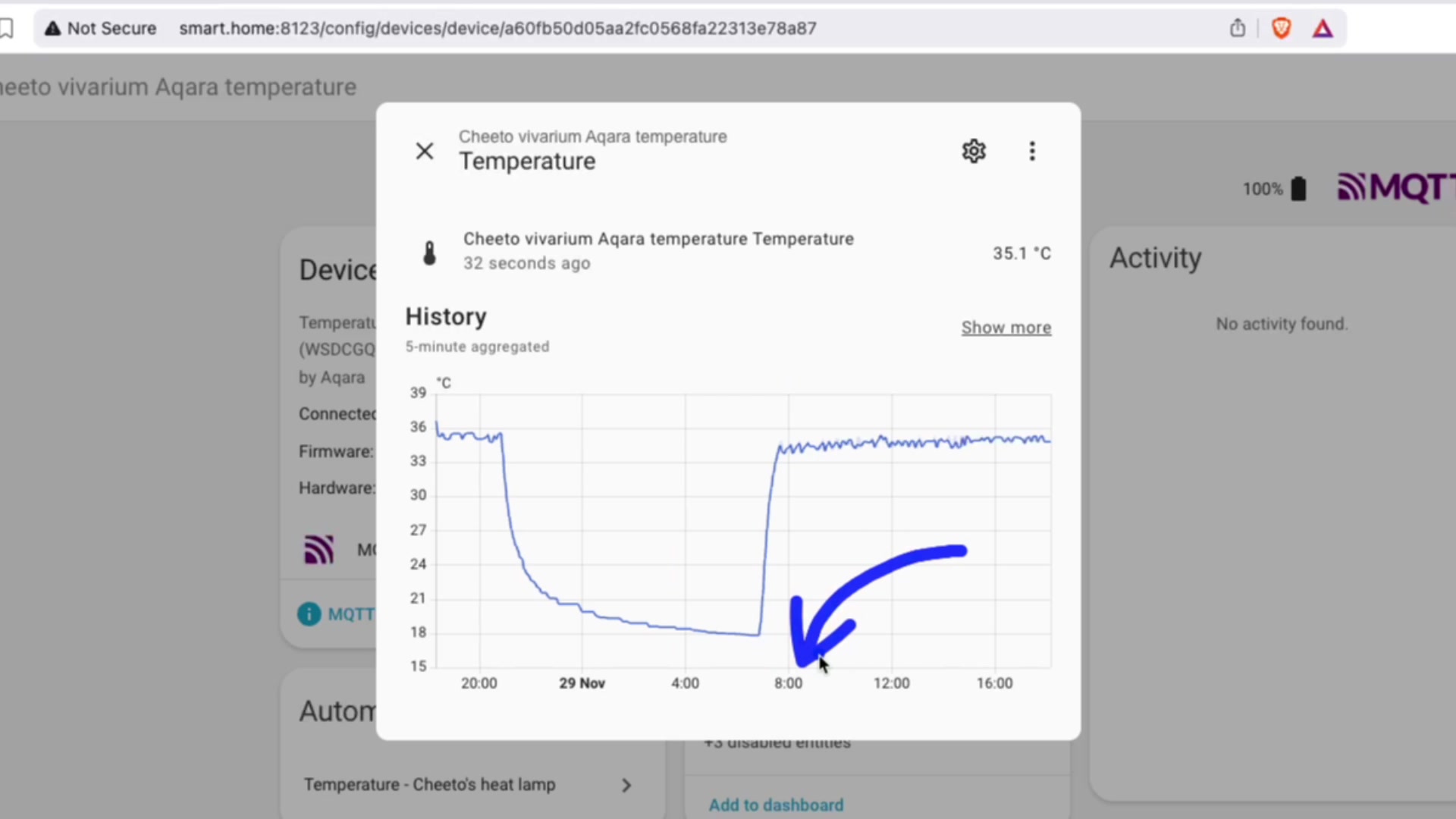The height and width of the screenshot is (819, 1456).
Task: Click the Show more history link
Action: coord(1006,328)
